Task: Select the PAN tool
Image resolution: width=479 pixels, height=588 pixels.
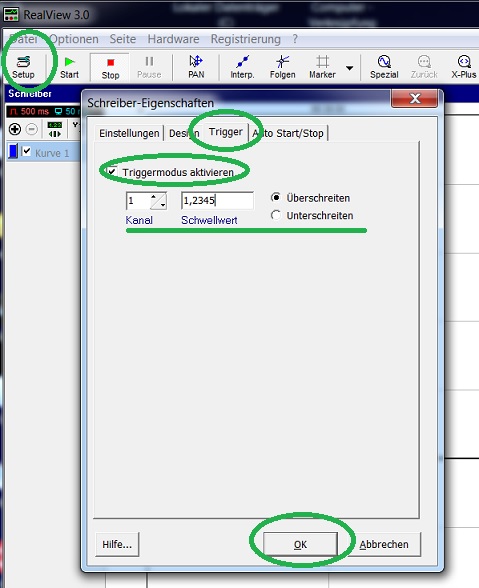Action: point(196,67)
